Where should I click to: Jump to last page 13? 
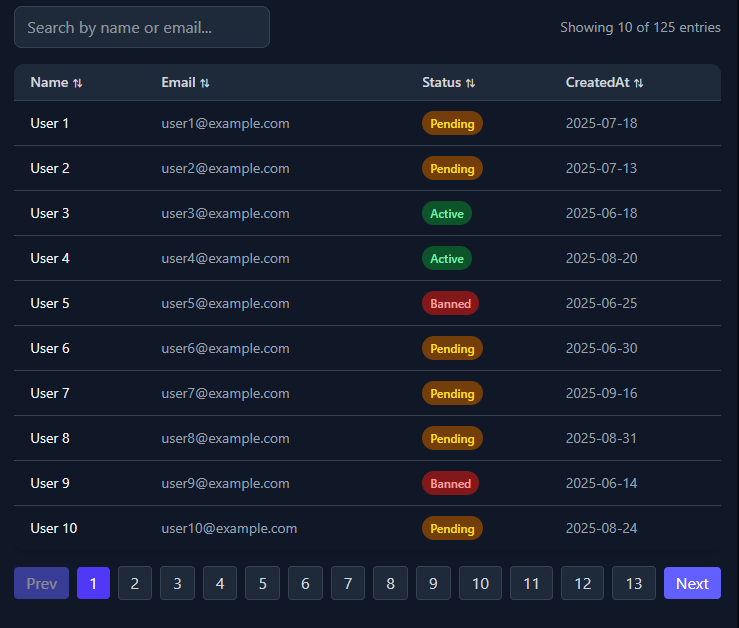(633, 583)
